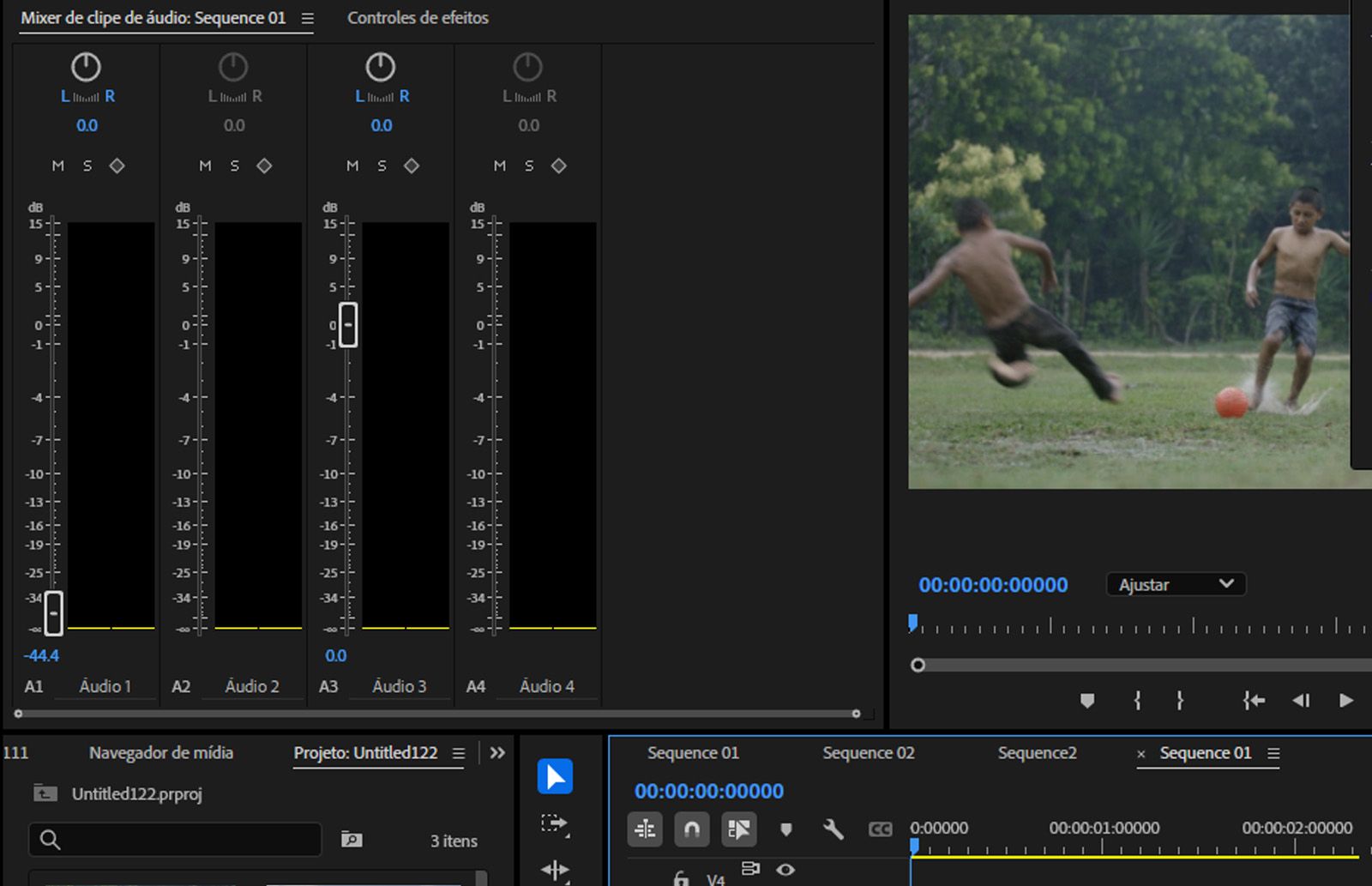Click the Go to In Point icon
The image size is (1372, 886).
[x=1253, y=700]
